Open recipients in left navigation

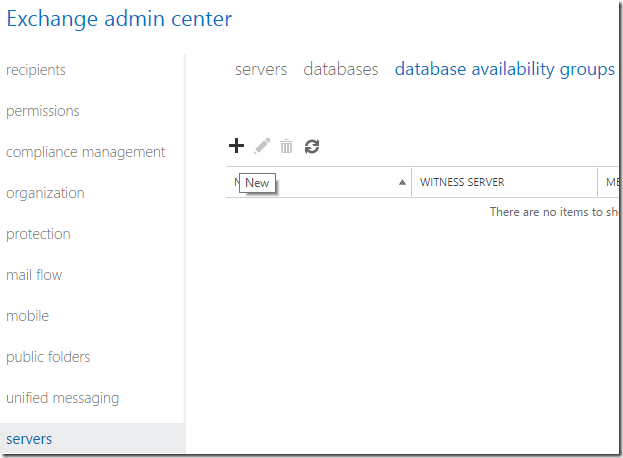point(36,70)
